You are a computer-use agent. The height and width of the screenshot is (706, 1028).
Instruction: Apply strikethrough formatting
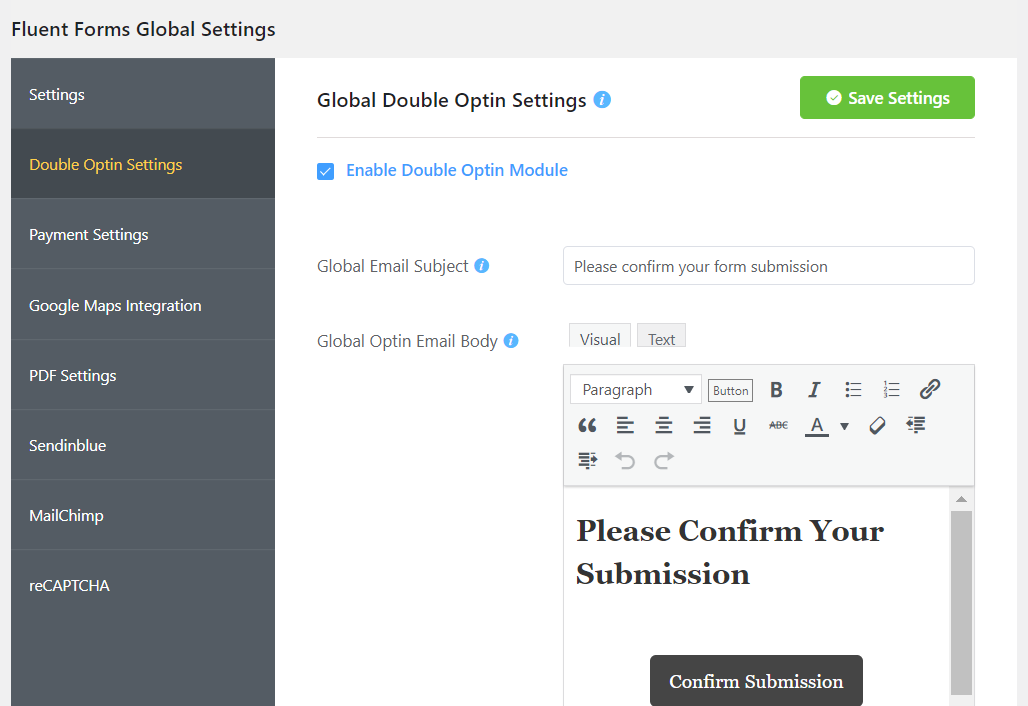click(777, 424)
